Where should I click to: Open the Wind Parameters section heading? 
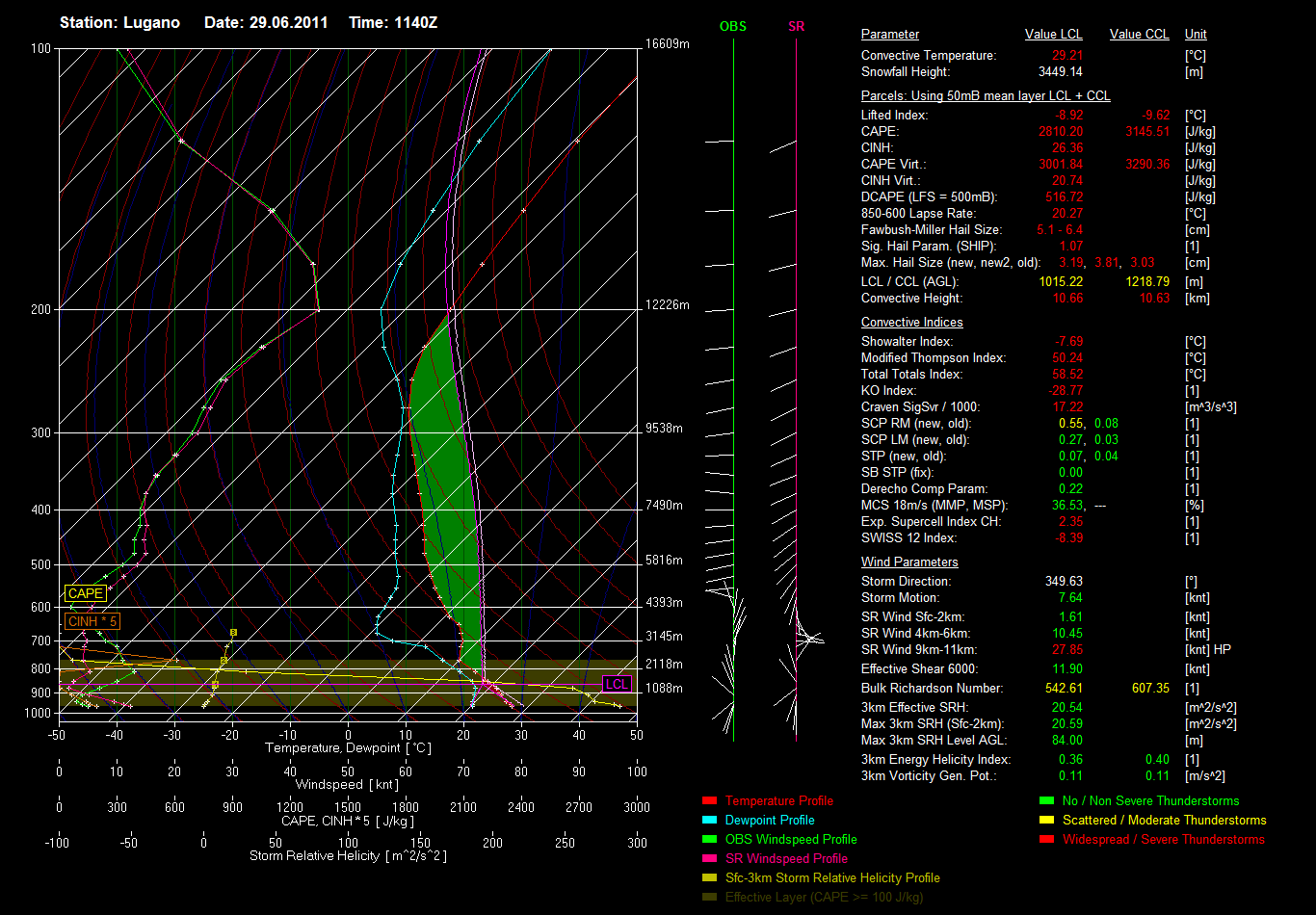pos(908,562)
